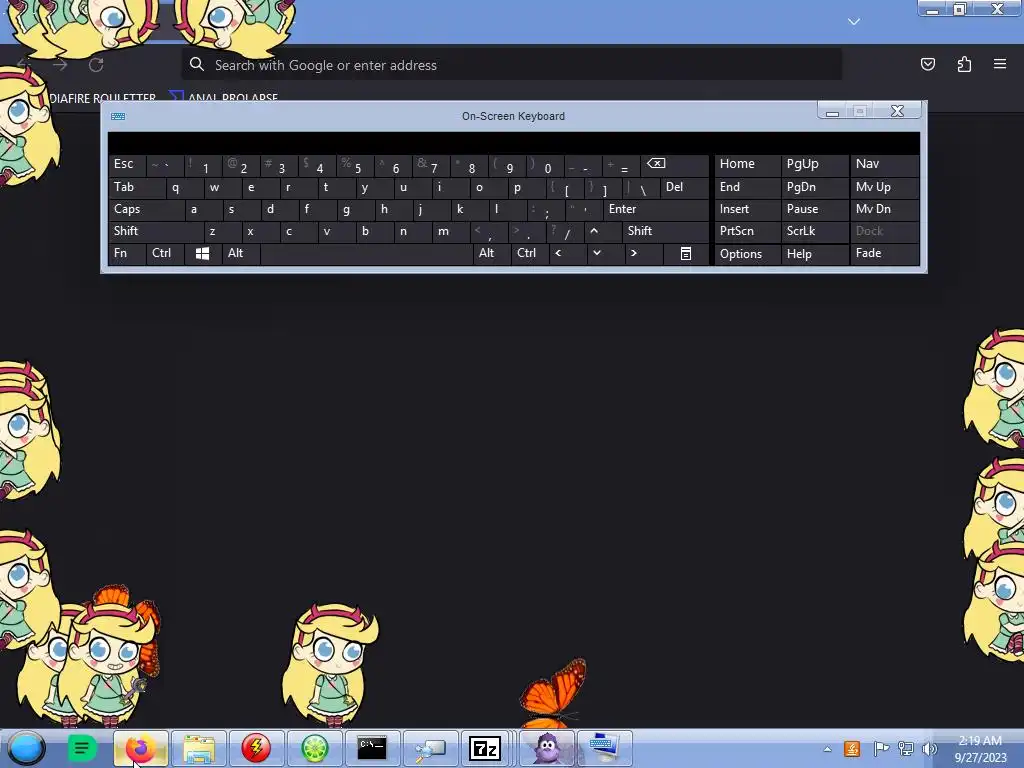Click the backspace key on keyboard
Image resolution: width=1024 pixels, height=768 pixels.
(x=673, y=165)
